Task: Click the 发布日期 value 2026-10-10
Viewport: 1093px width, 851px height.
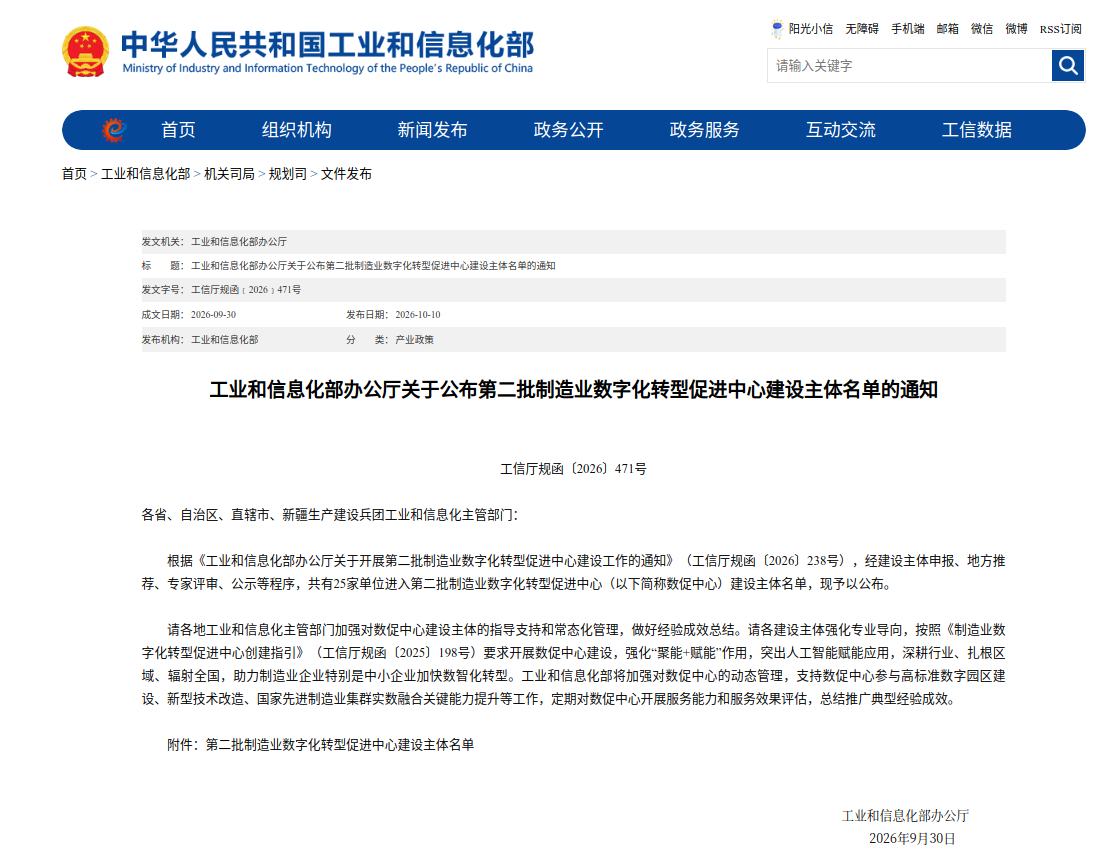Action: coord(418,314)
